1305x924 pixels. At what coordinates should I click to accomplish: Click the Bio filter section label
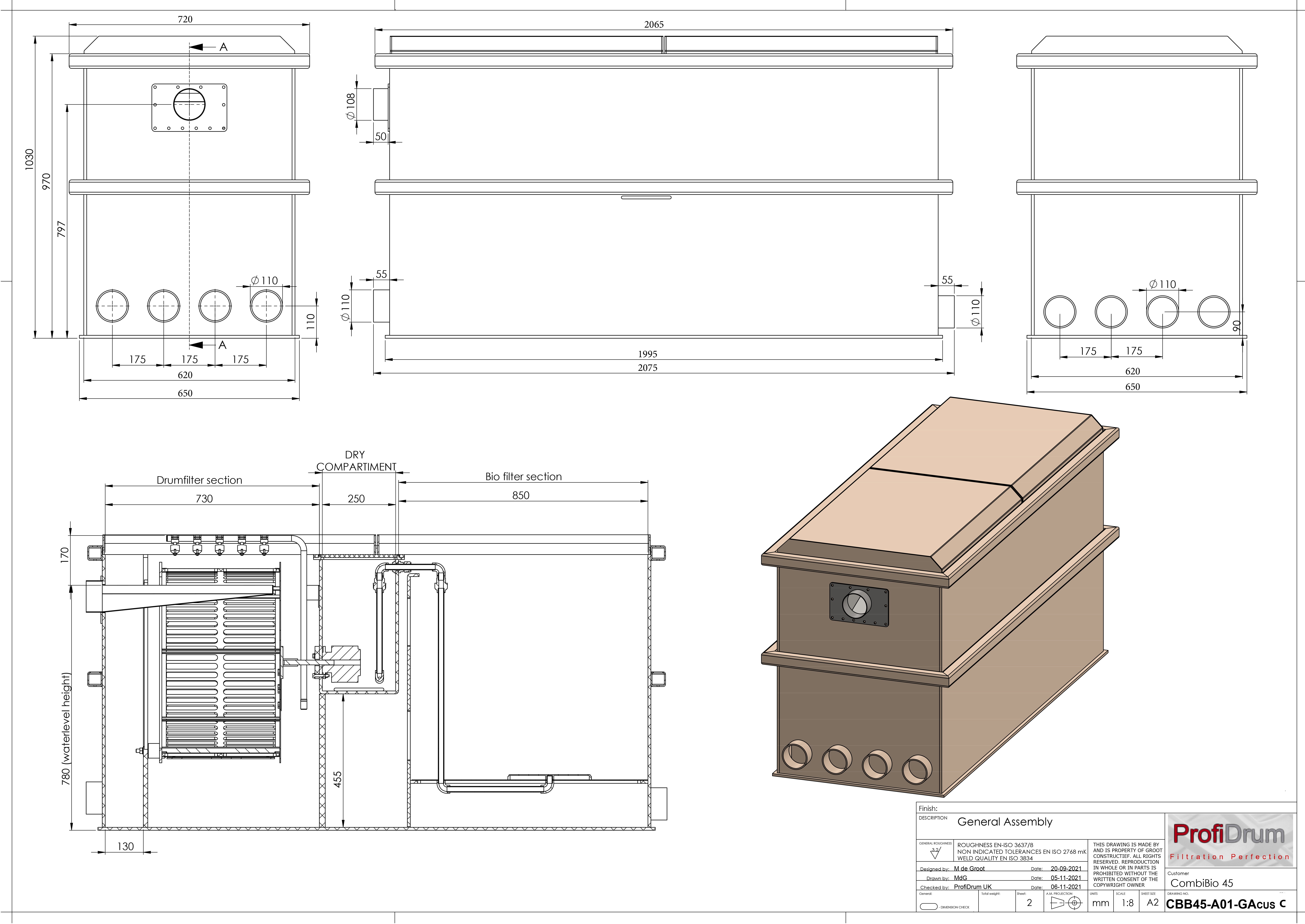click(x=523, y=477)
